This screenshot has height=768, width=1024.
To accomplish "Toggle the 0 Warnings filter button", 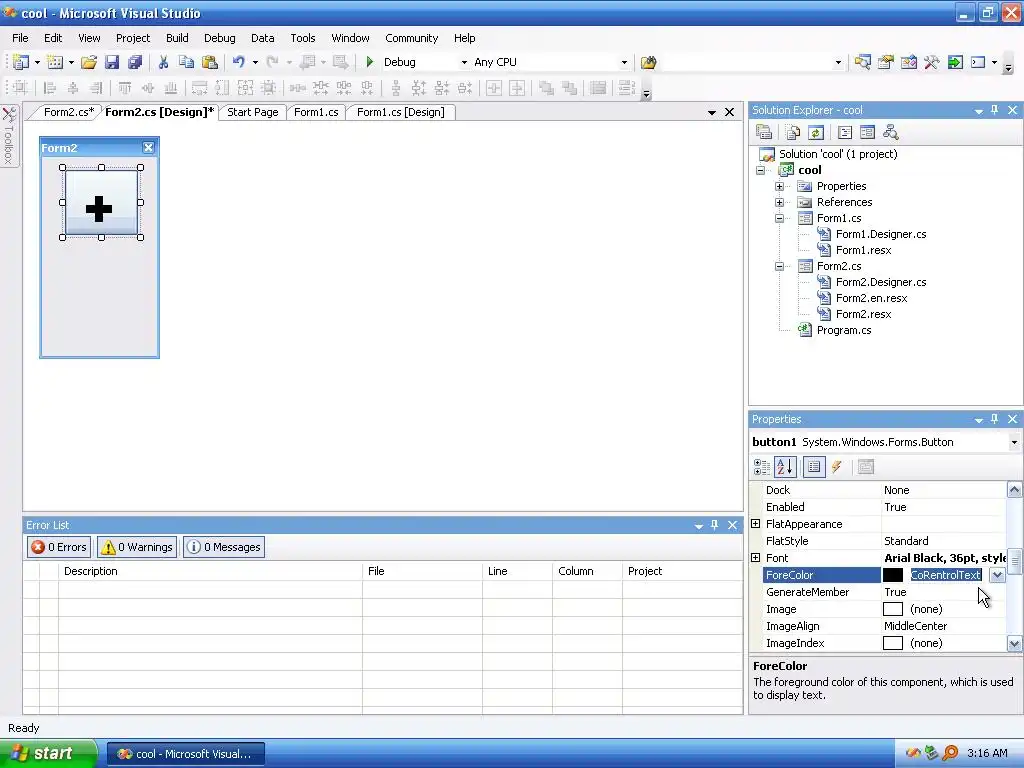I will click(x=137, y=547).
